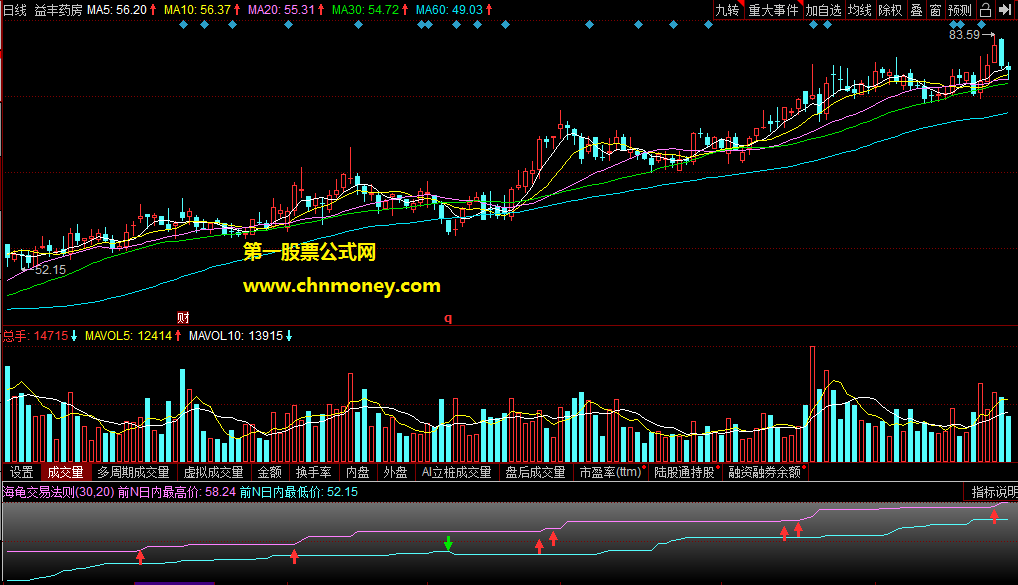Click the 52.15 low price label

pyautogui.click(x=51, y=269)
